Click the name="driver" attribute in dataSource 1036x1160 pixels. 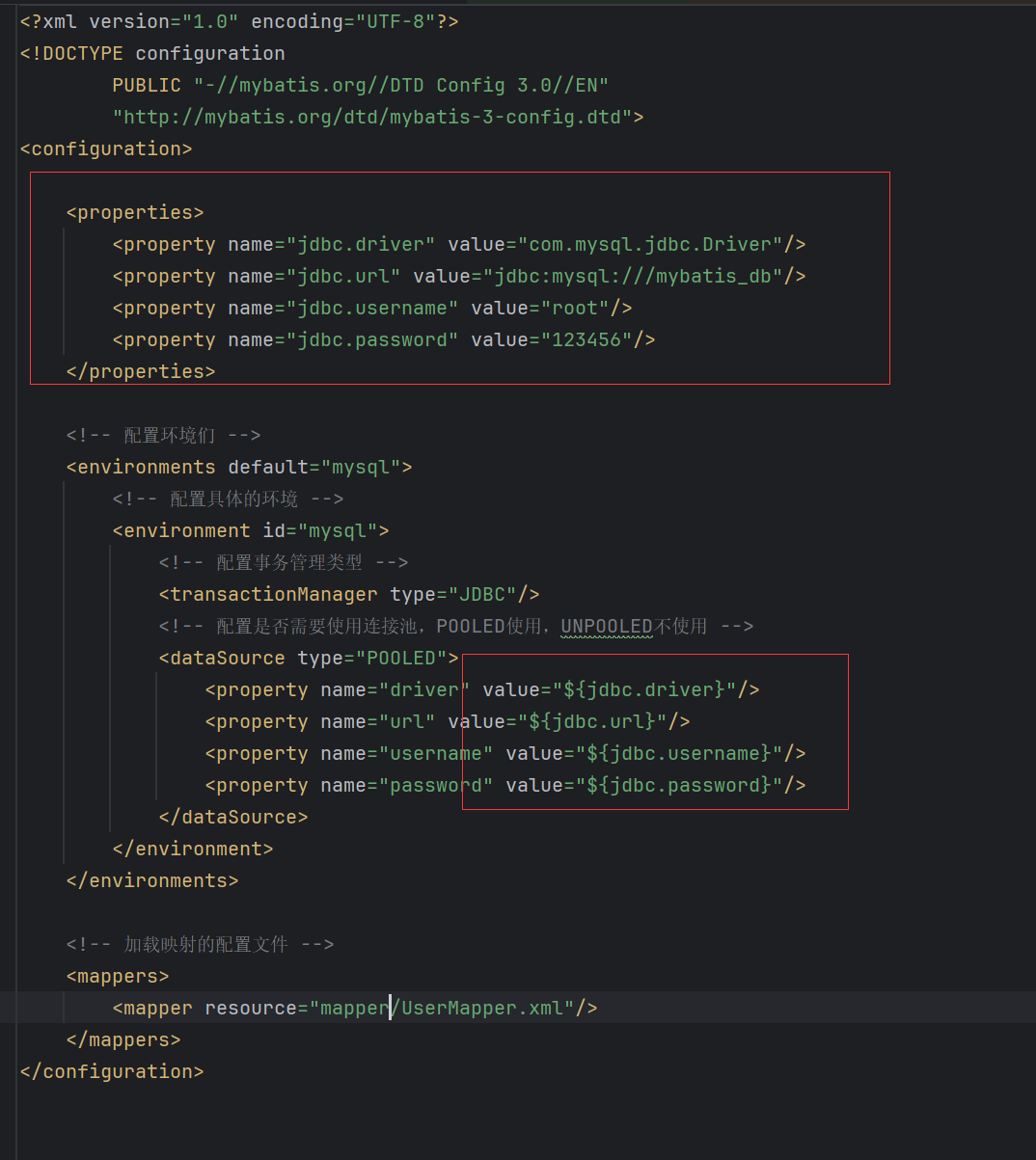click(x=395, y=689)
